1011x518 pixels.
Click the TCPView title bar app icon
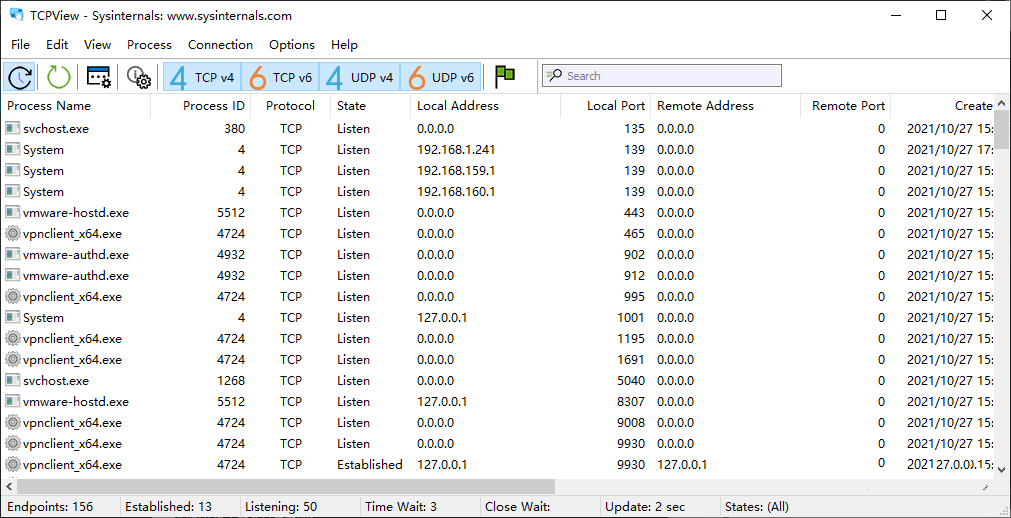(x=17, y=15)
